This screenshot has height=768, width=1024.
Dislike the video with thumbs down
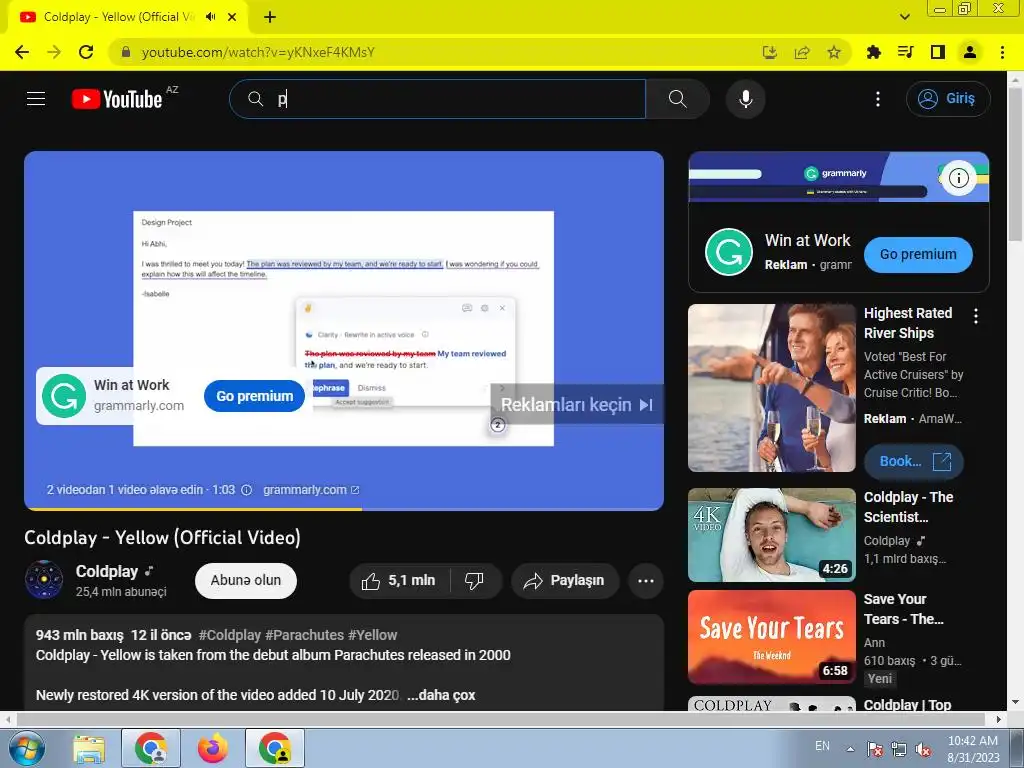pyautogui.click(x=475, y=581)
